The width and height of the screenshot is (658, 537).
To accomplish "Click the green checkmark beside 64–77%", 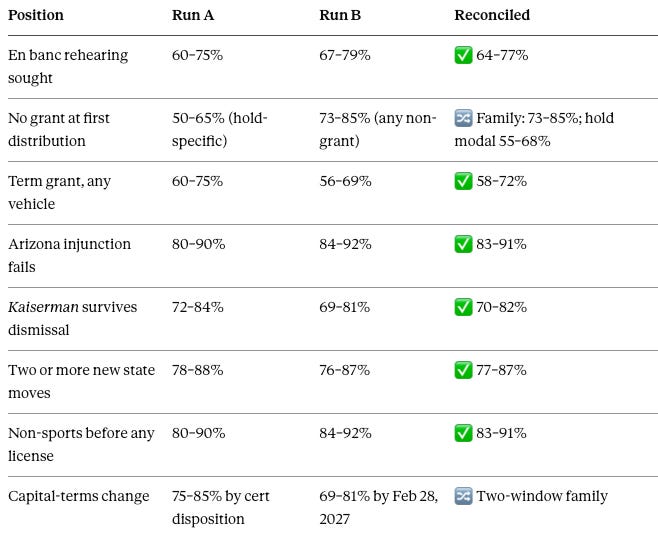I will pos(463,55).
